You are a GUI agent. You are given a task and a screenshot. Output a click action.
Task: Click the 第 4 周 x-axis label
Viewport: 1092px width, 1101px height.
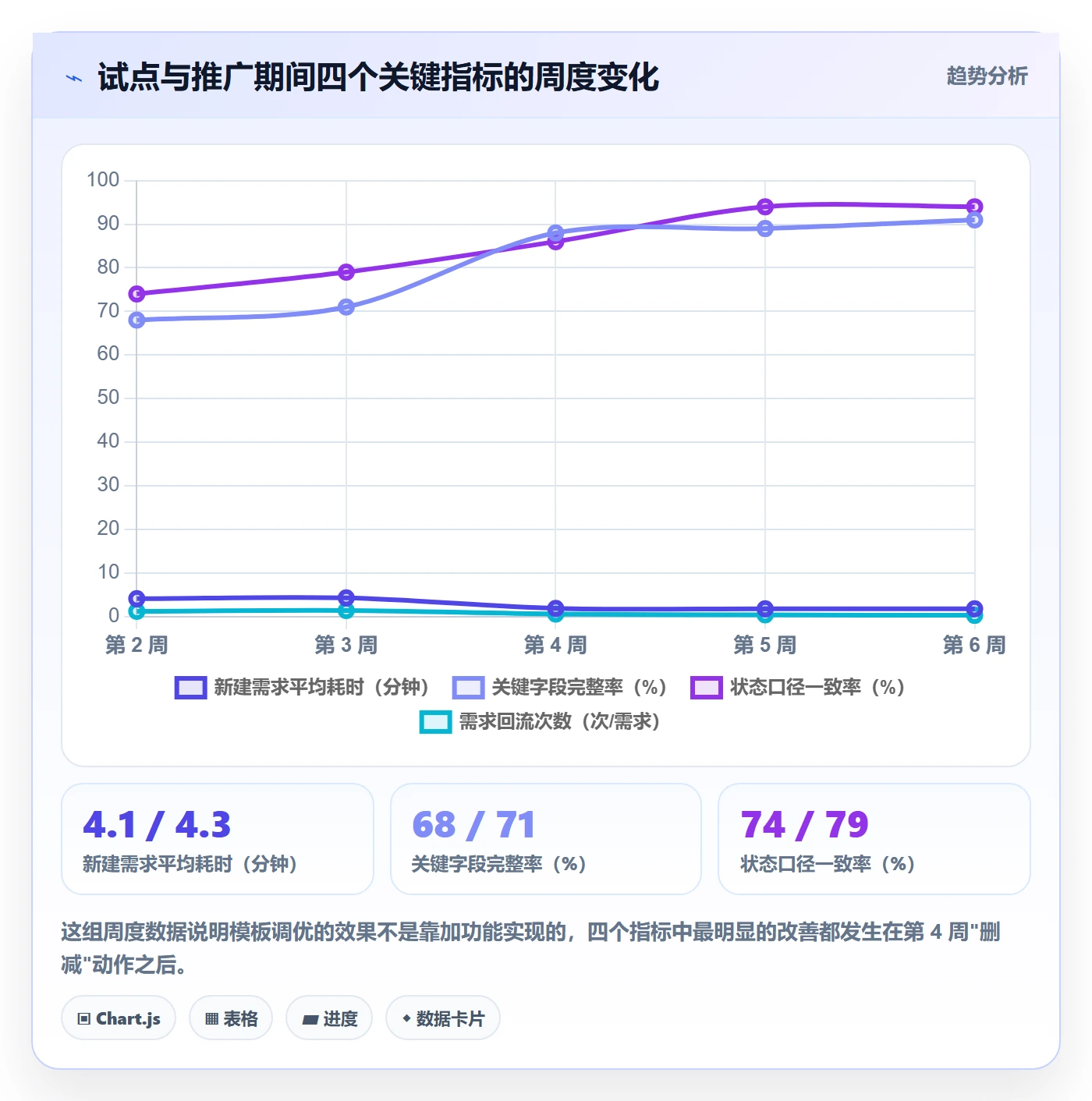point(555,645)
